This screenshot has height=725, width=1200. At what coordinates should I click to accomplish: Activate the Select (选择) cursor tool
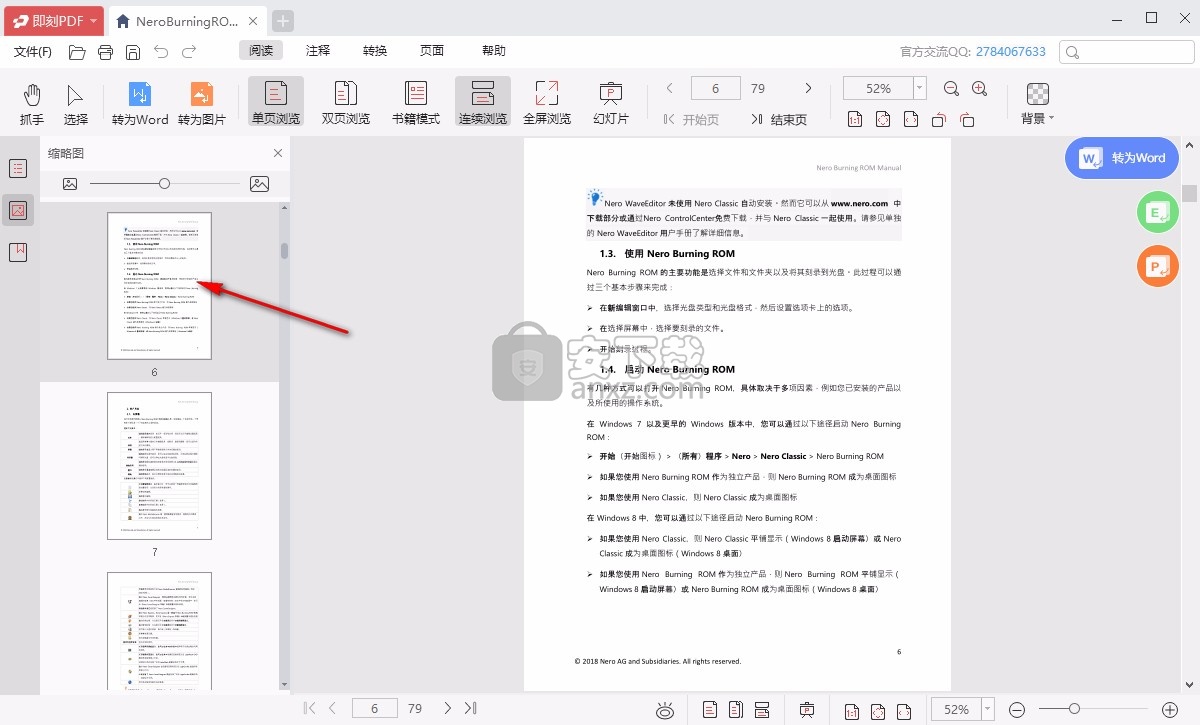76,104
